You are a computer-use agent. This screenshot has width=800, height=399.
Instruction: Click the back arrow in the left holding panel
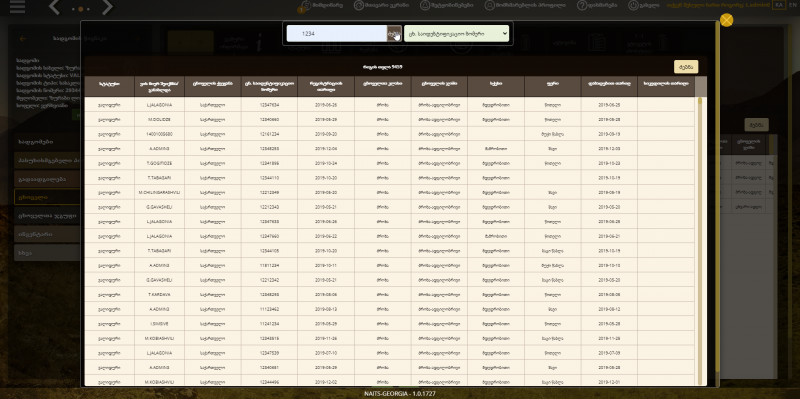point(22,39)
